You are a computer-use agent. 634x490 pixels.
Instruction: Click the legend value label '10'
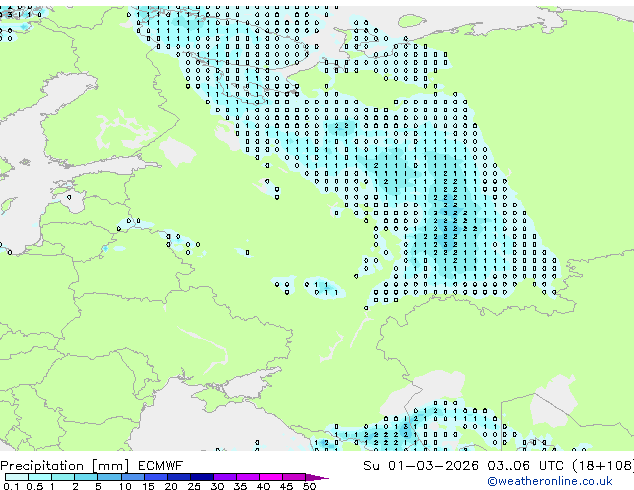[x=125, y=486]
